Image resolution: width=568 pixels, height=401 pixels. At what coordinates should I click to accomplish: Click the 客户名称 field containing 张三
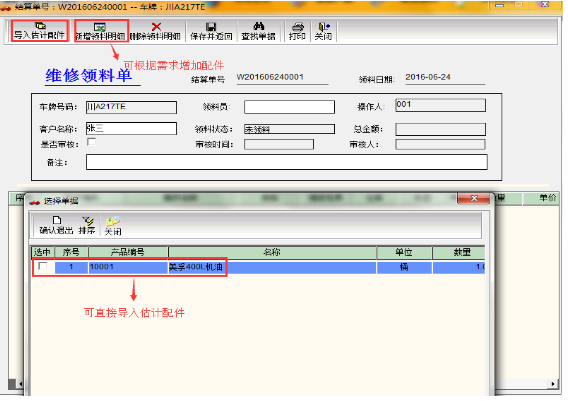coord(131,129)
